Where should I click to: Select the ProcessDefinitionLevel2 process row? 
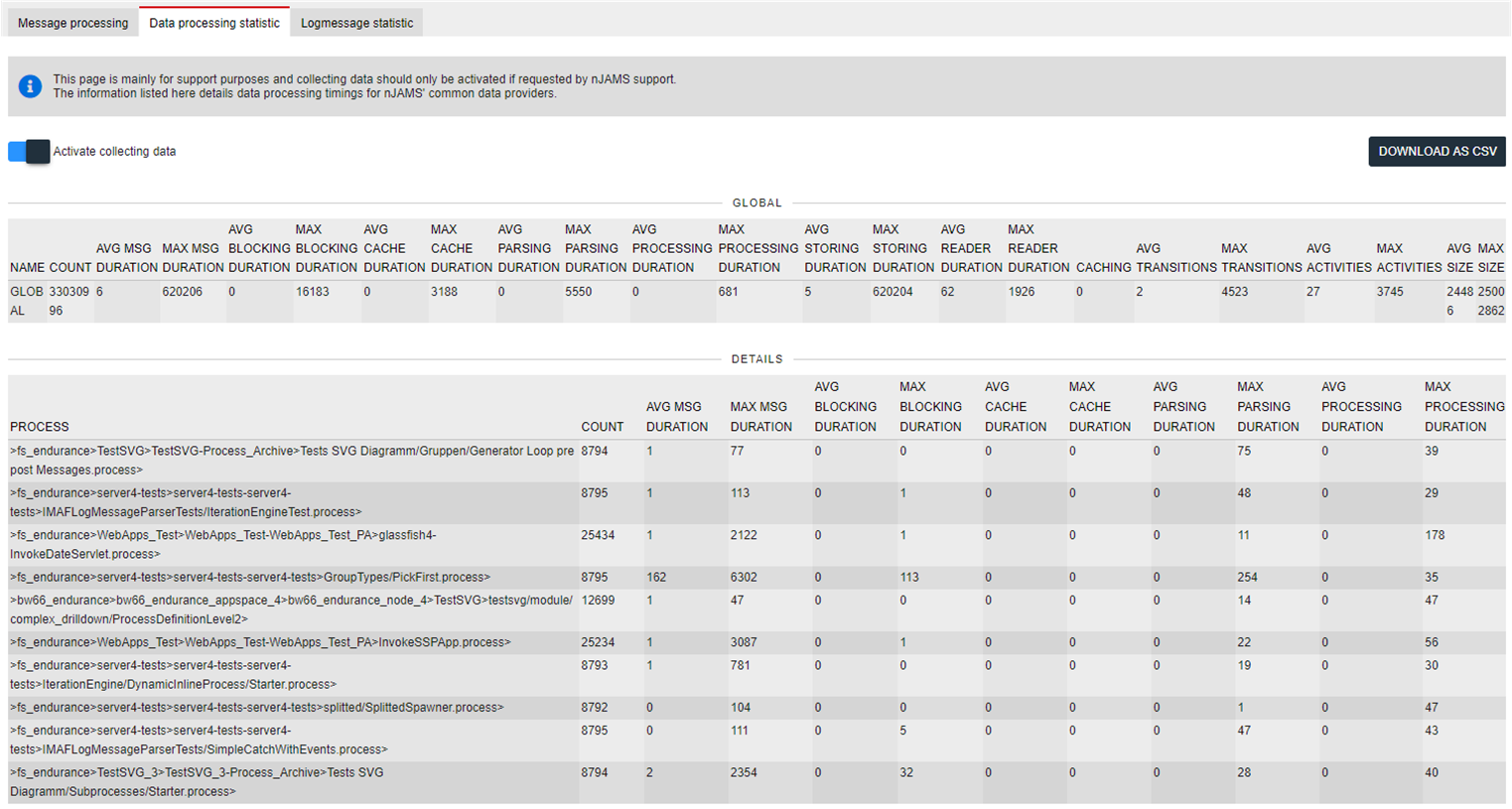pos(756,609)
